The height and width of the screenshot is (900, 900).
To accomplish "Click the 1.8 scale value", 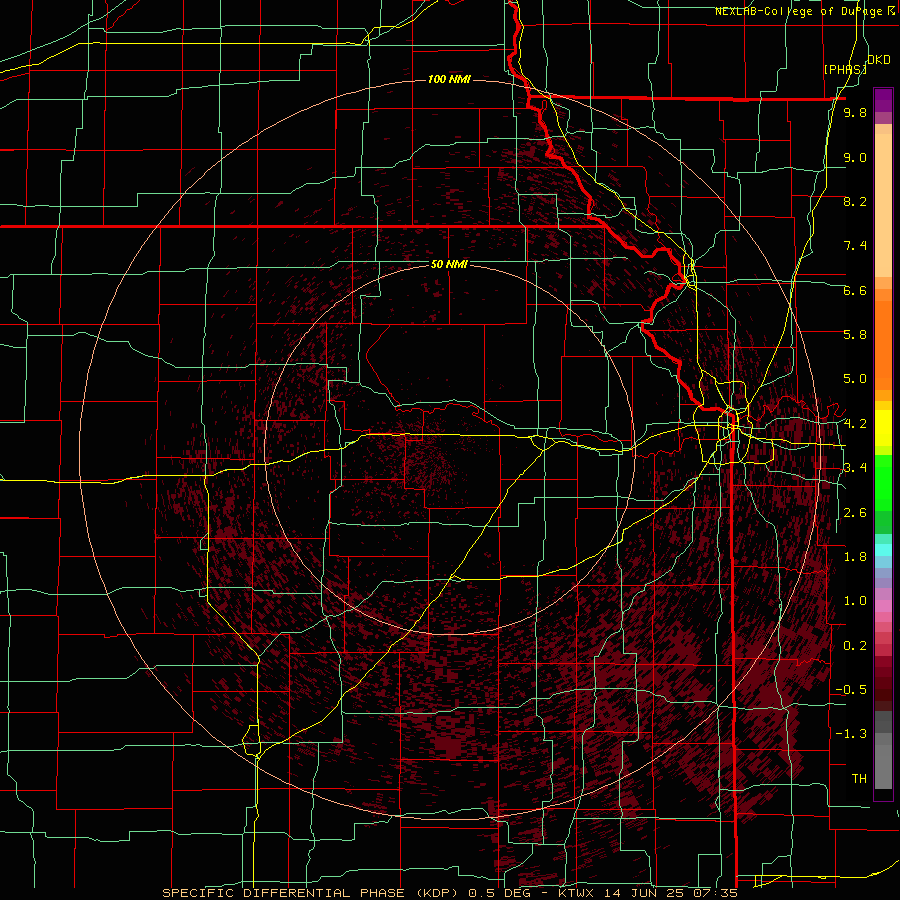I will (x=855, y=557).
